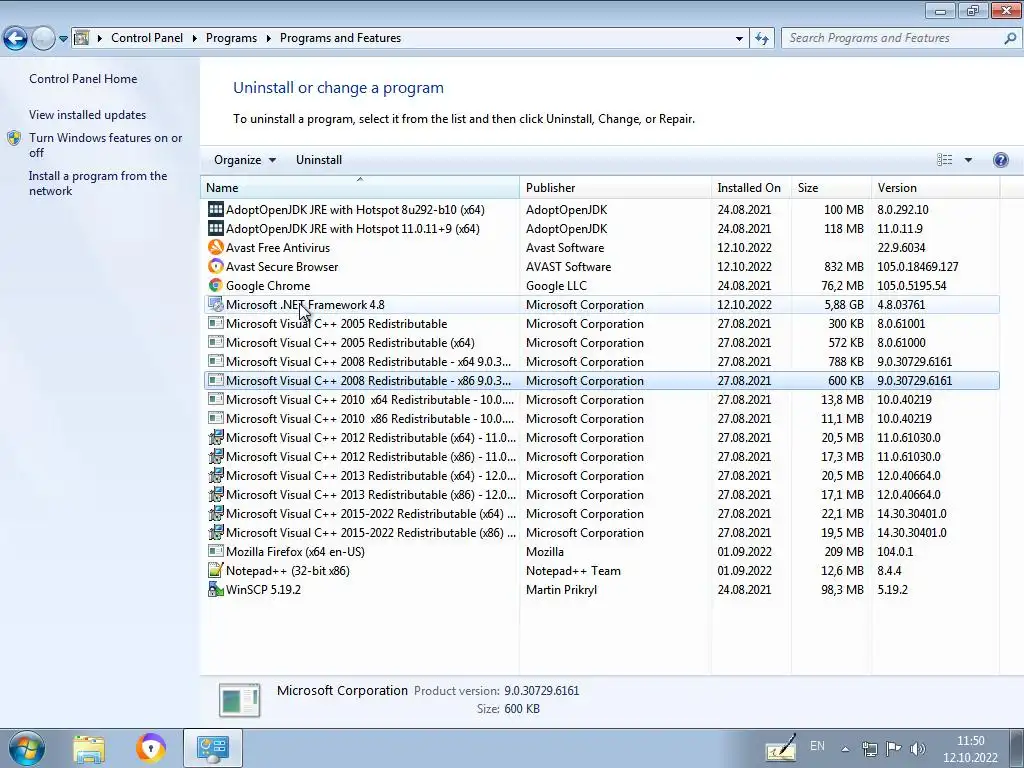The image size is (1024, 768).
Task: Click version 105.0.5195.54 cell
Action: [x=912, y=286]
